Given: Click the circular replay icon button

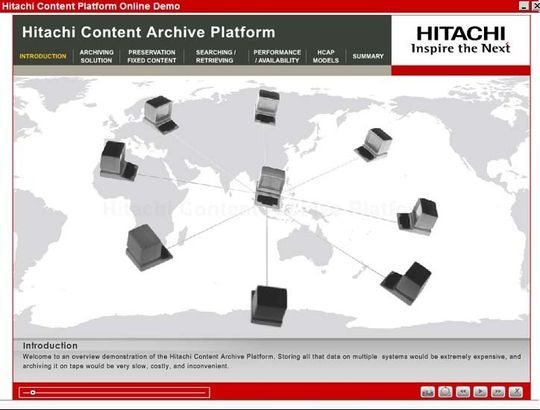Looking at the screenshot, I should [445, 392].
